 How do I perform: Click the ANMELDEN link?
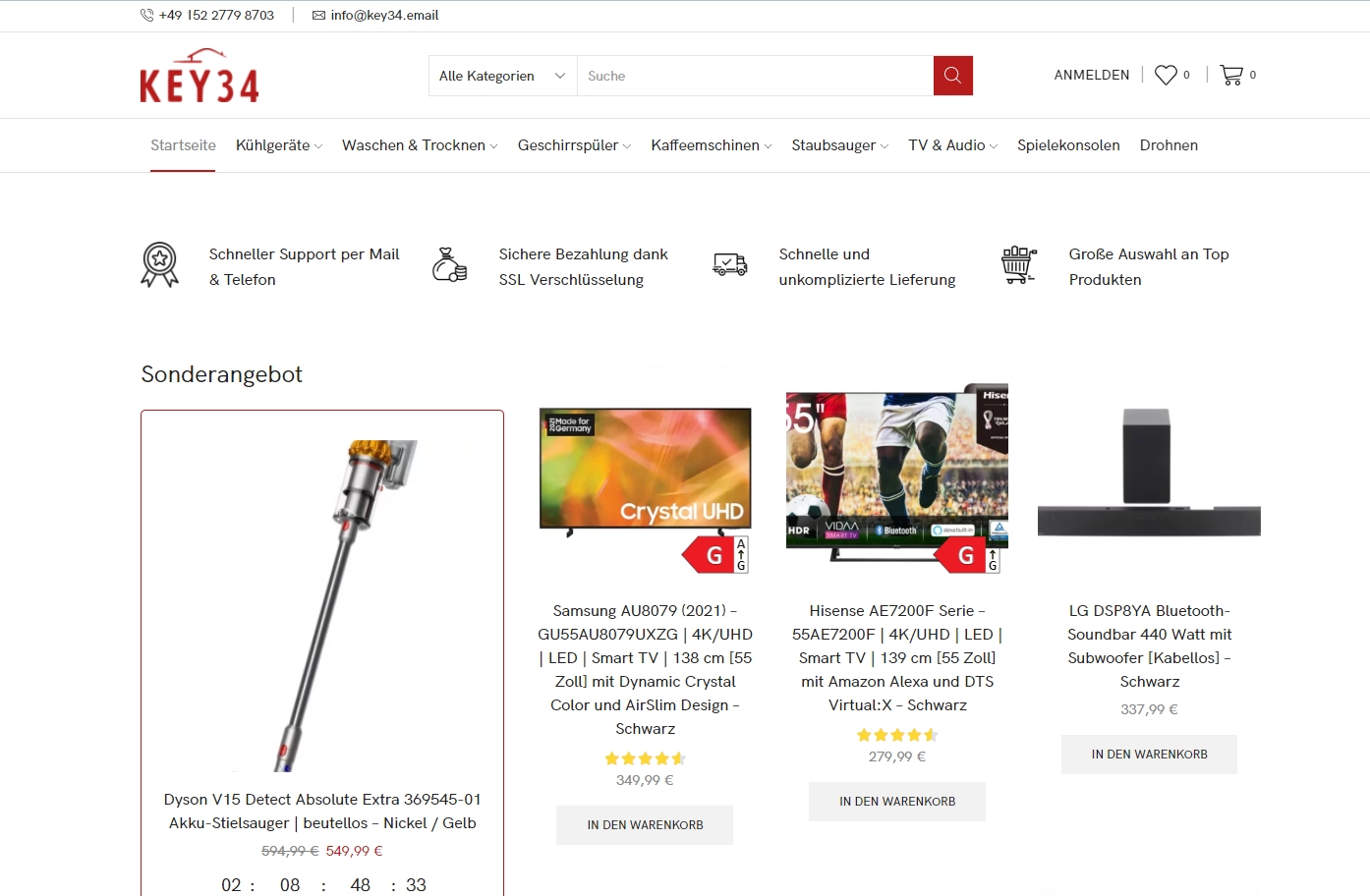[1092, 75]
